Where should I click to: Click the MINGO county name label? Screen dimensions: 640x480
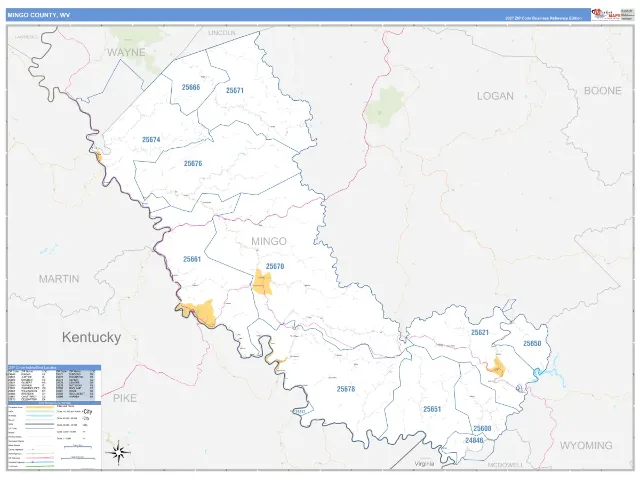coord(269,242)
